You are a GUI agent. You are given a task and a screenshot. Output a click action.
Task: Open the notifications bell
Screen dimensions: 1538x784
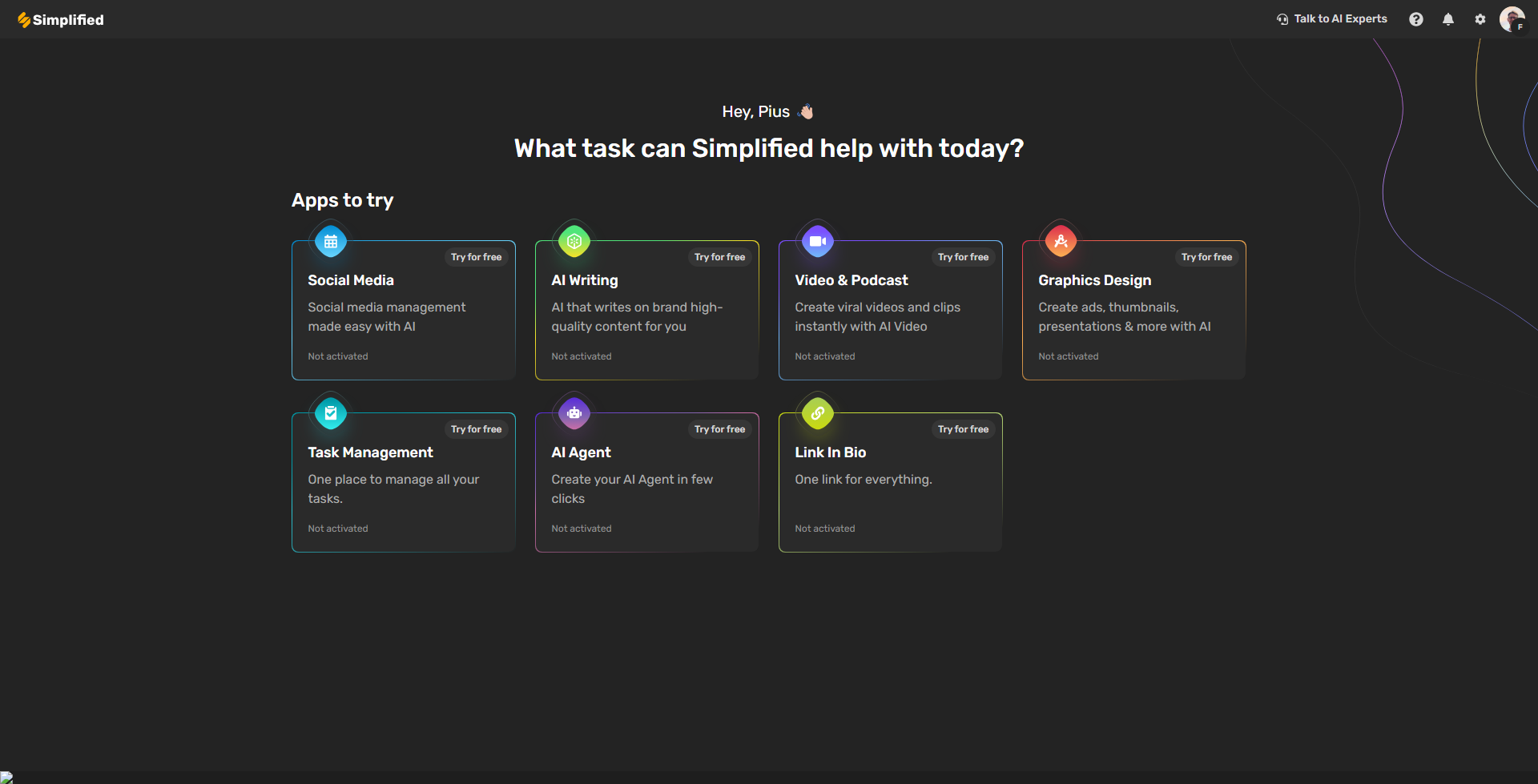(1448, 19)
